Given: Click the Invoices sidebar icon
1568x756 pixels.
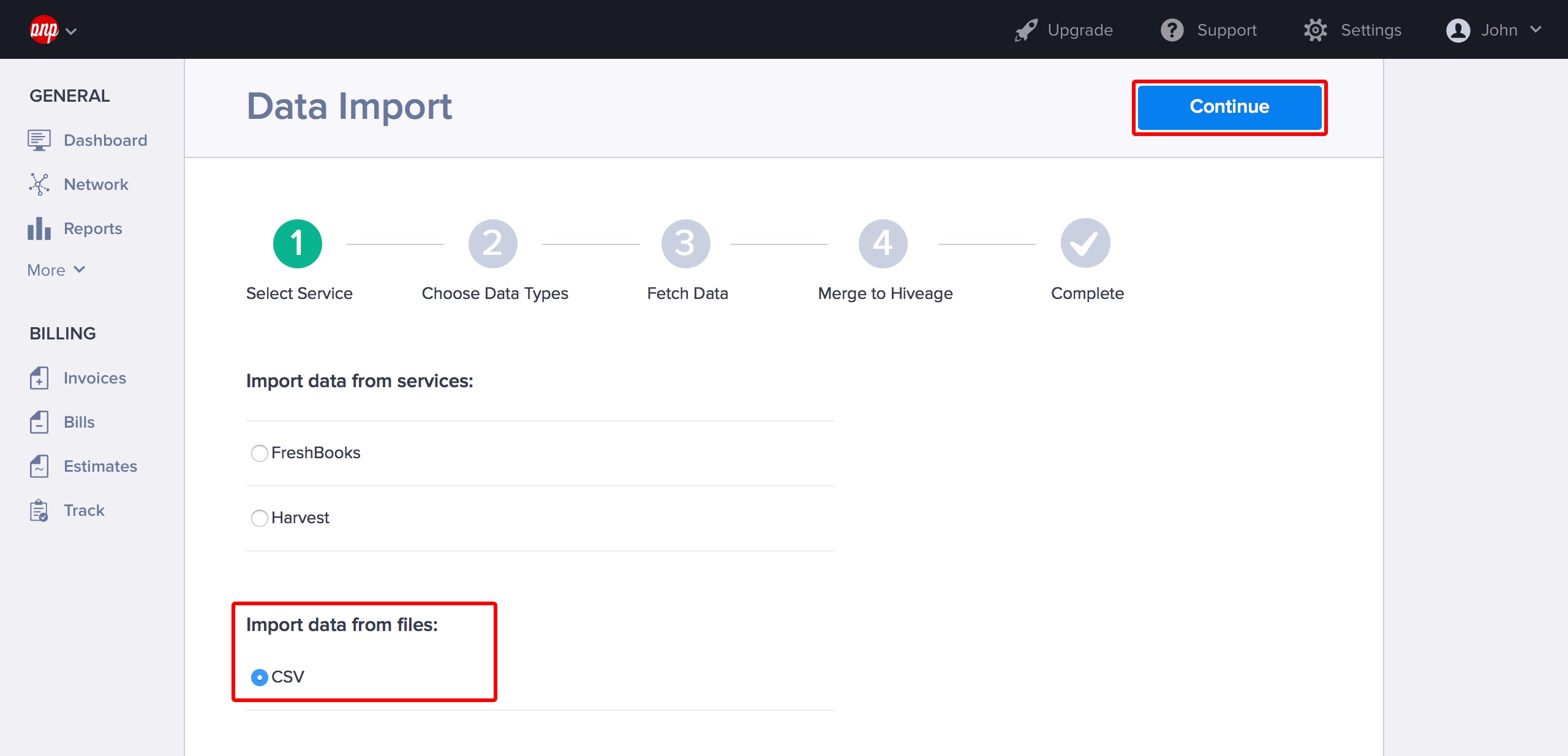Looking at the screenshot, I should [x=39, y=378].
